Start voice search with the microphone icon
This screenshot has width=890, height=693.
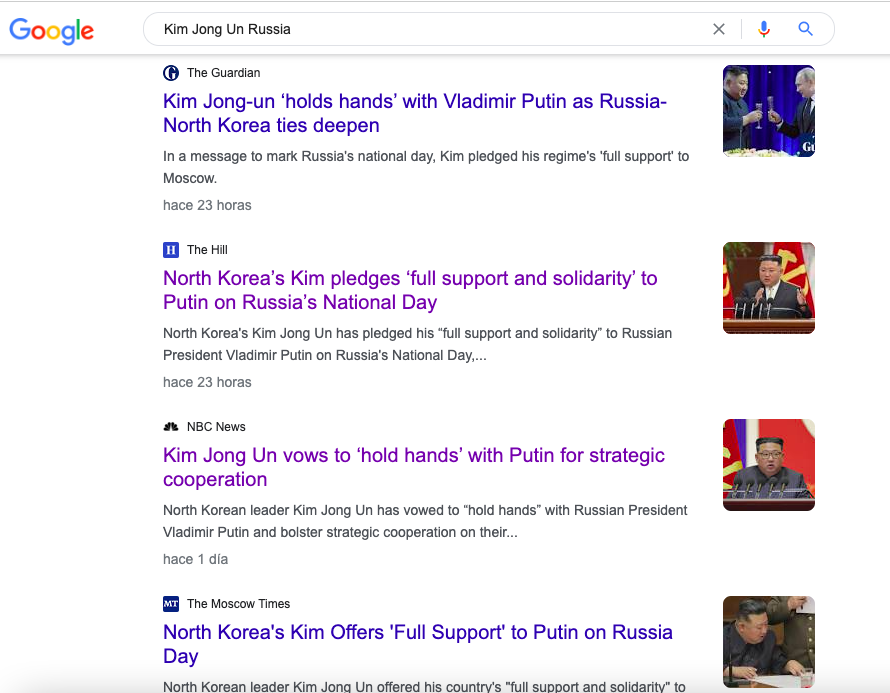pos(764,29)
